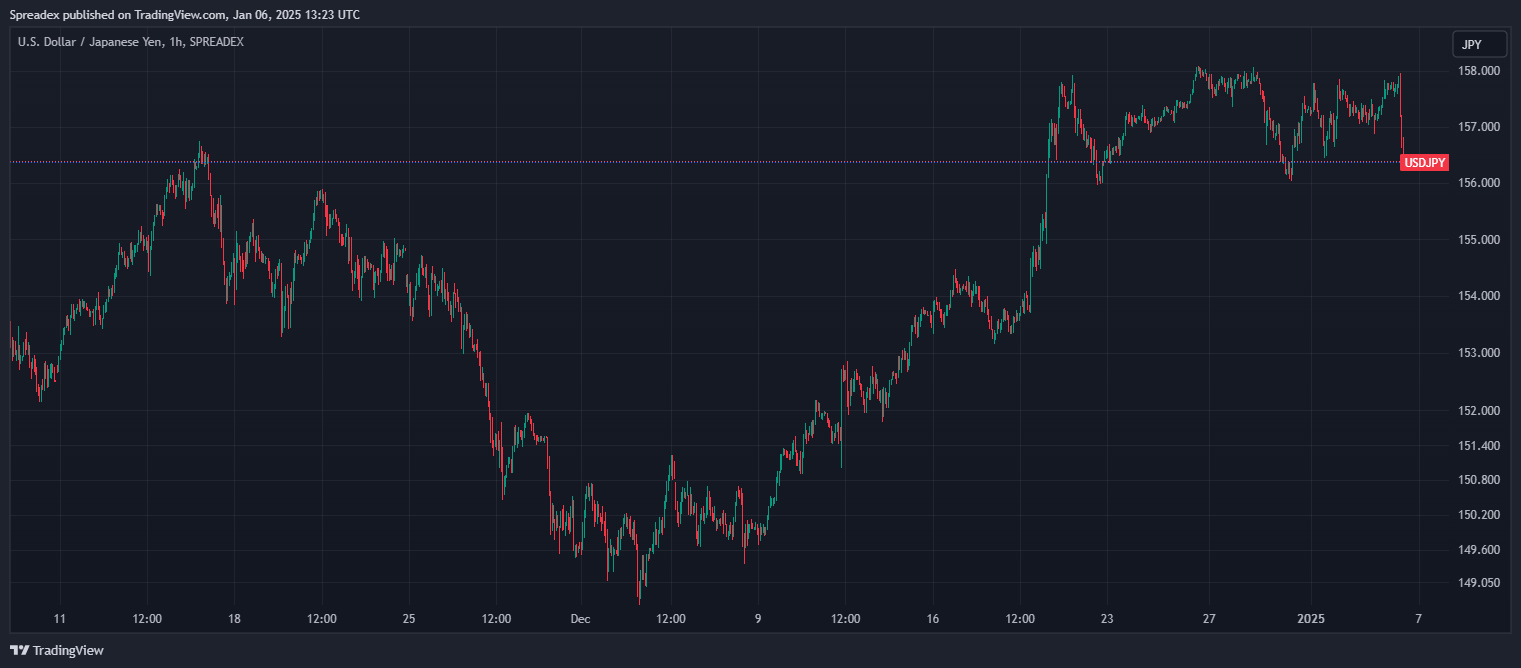Click the 158.000 price axis label
Screen dimensions: 1521x668
coord(1479,71)
